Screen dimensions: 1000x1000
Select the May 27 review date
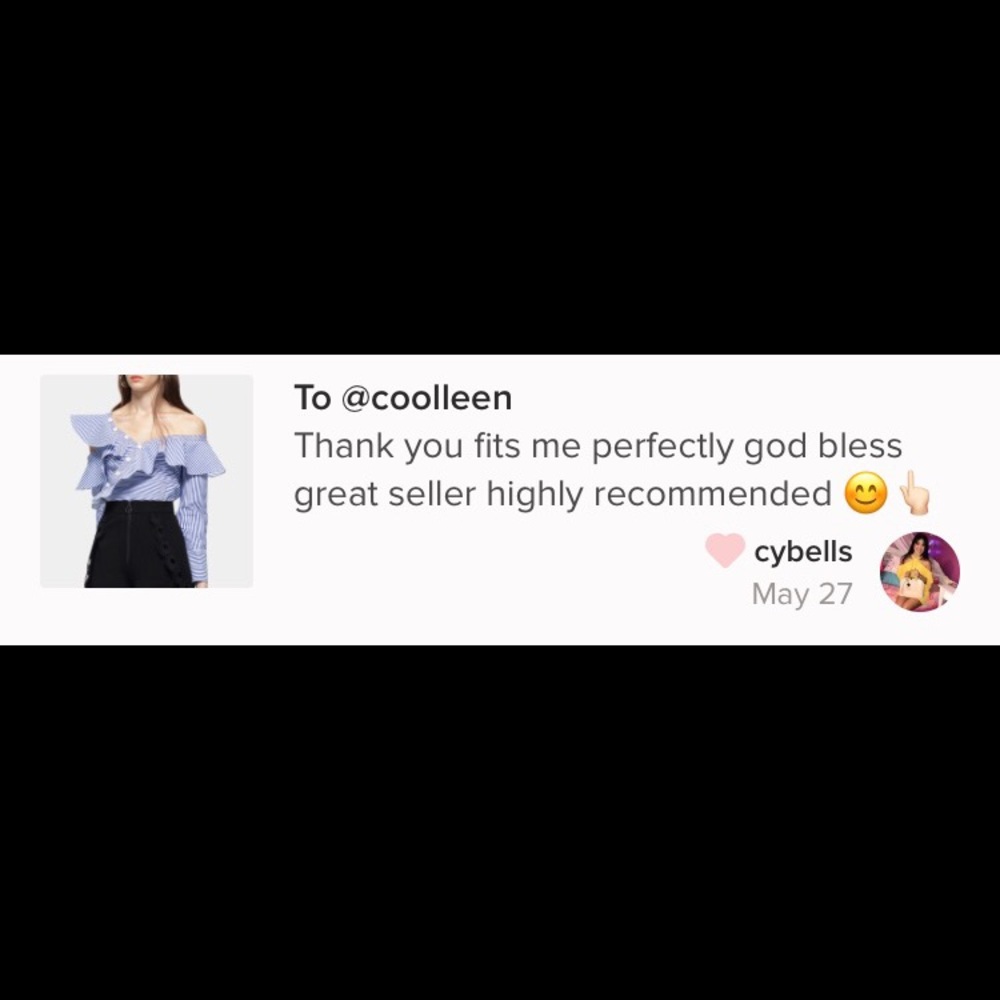802,594
